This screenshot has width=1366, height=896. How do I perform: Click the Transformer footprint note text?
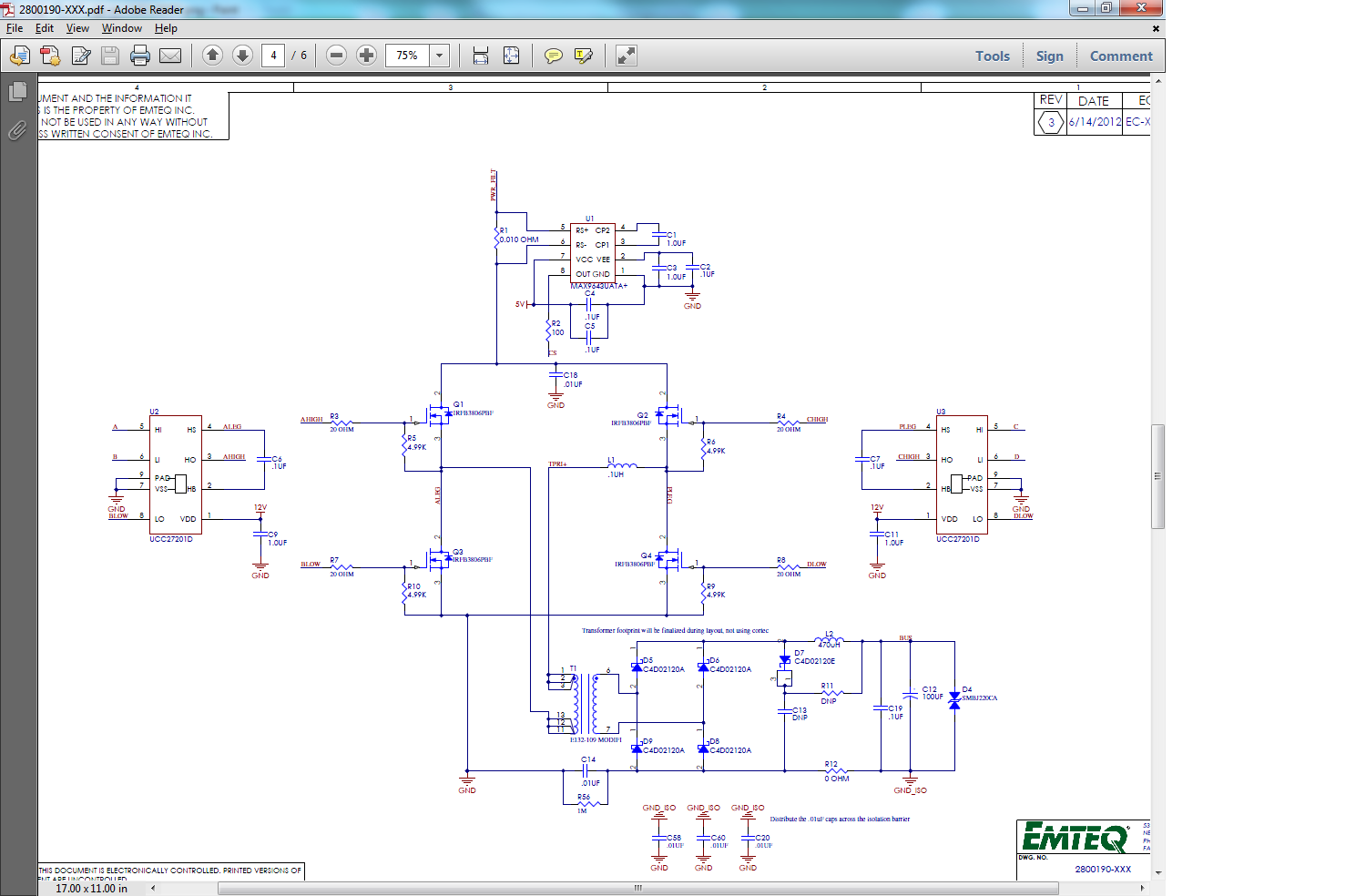point(675,630)
